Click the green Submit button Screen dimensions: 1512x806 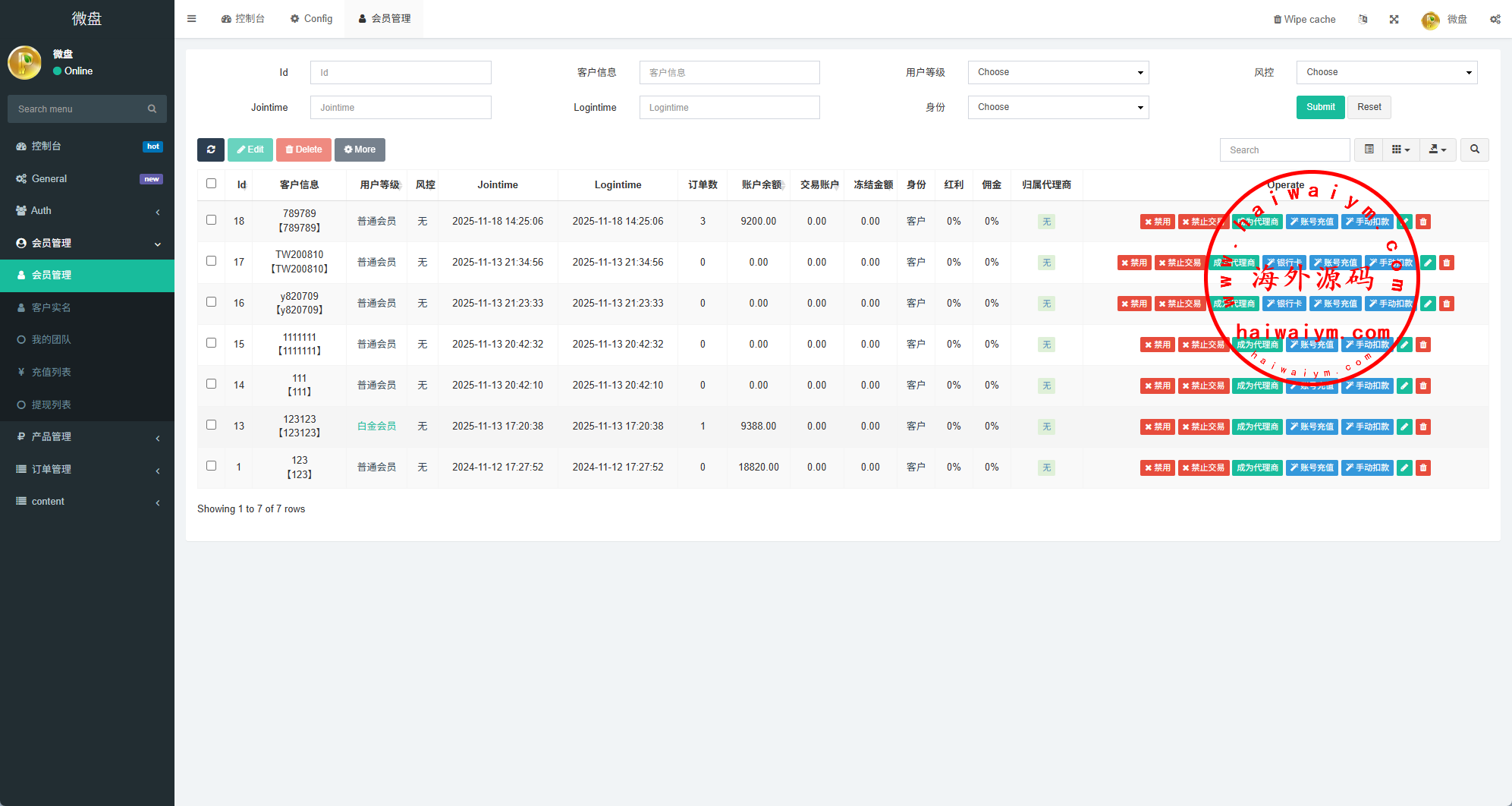1320,107
